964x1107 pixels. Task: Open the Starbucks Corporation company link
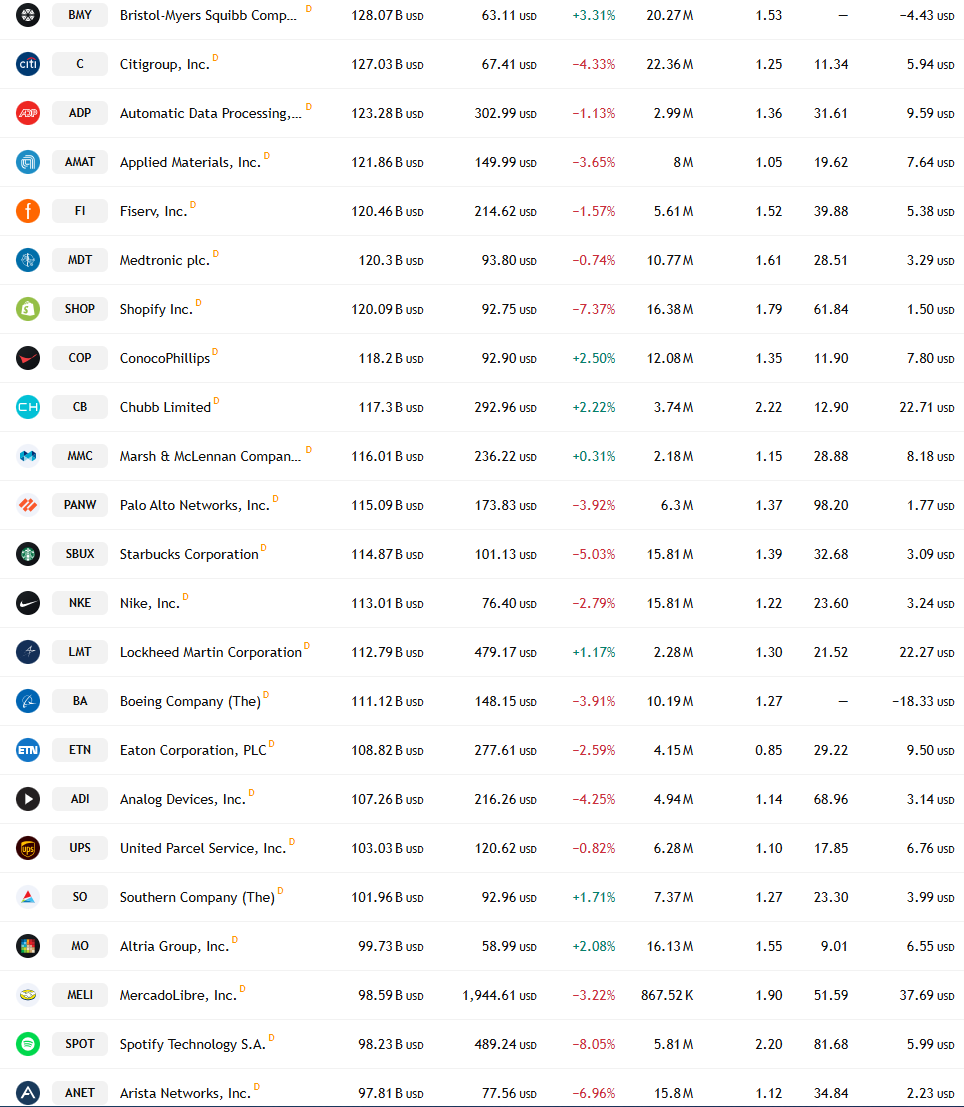pos(189,554)
